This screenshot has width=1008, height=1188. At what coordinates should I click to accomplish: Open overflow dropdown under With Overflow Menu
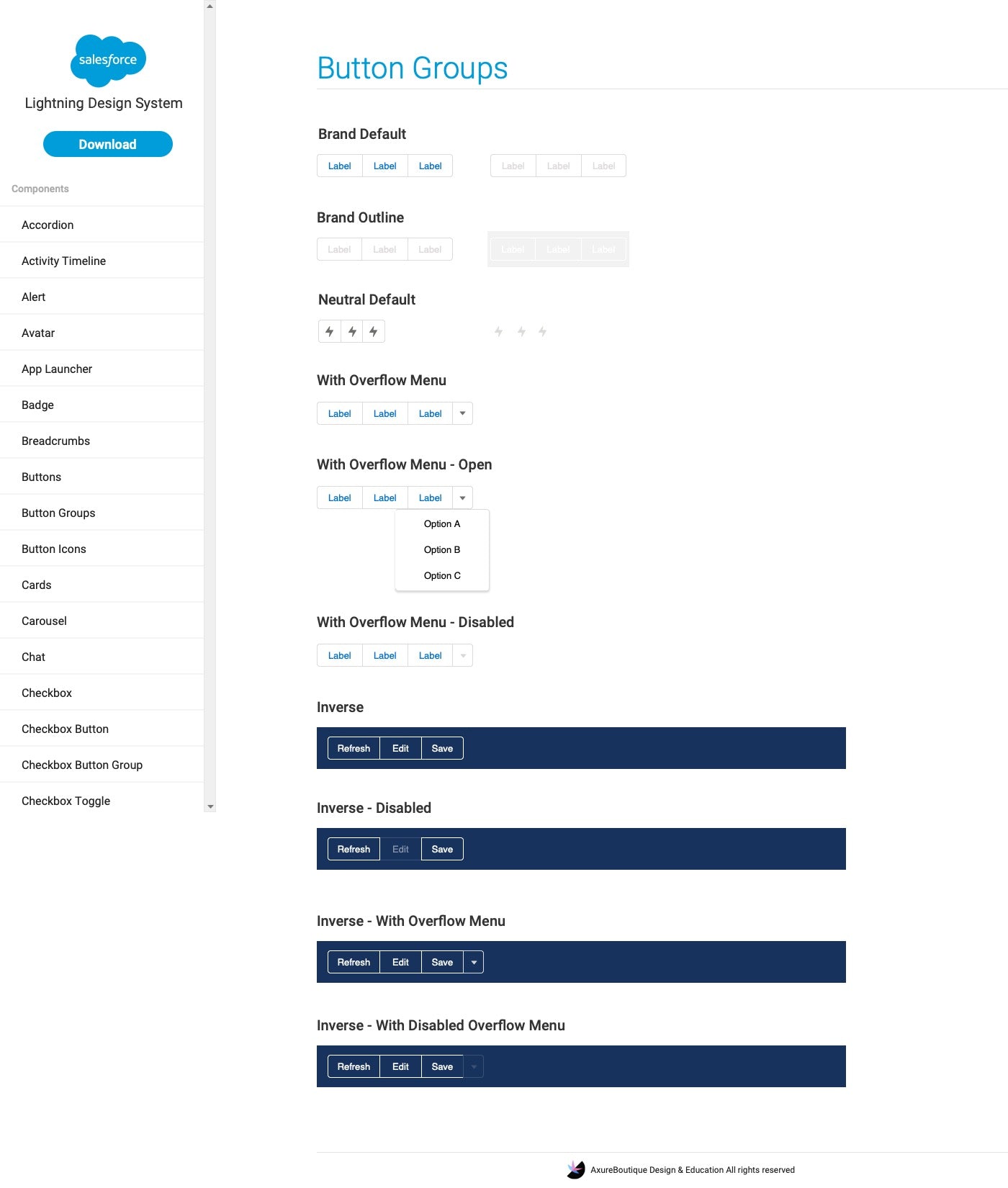point(462,414)
